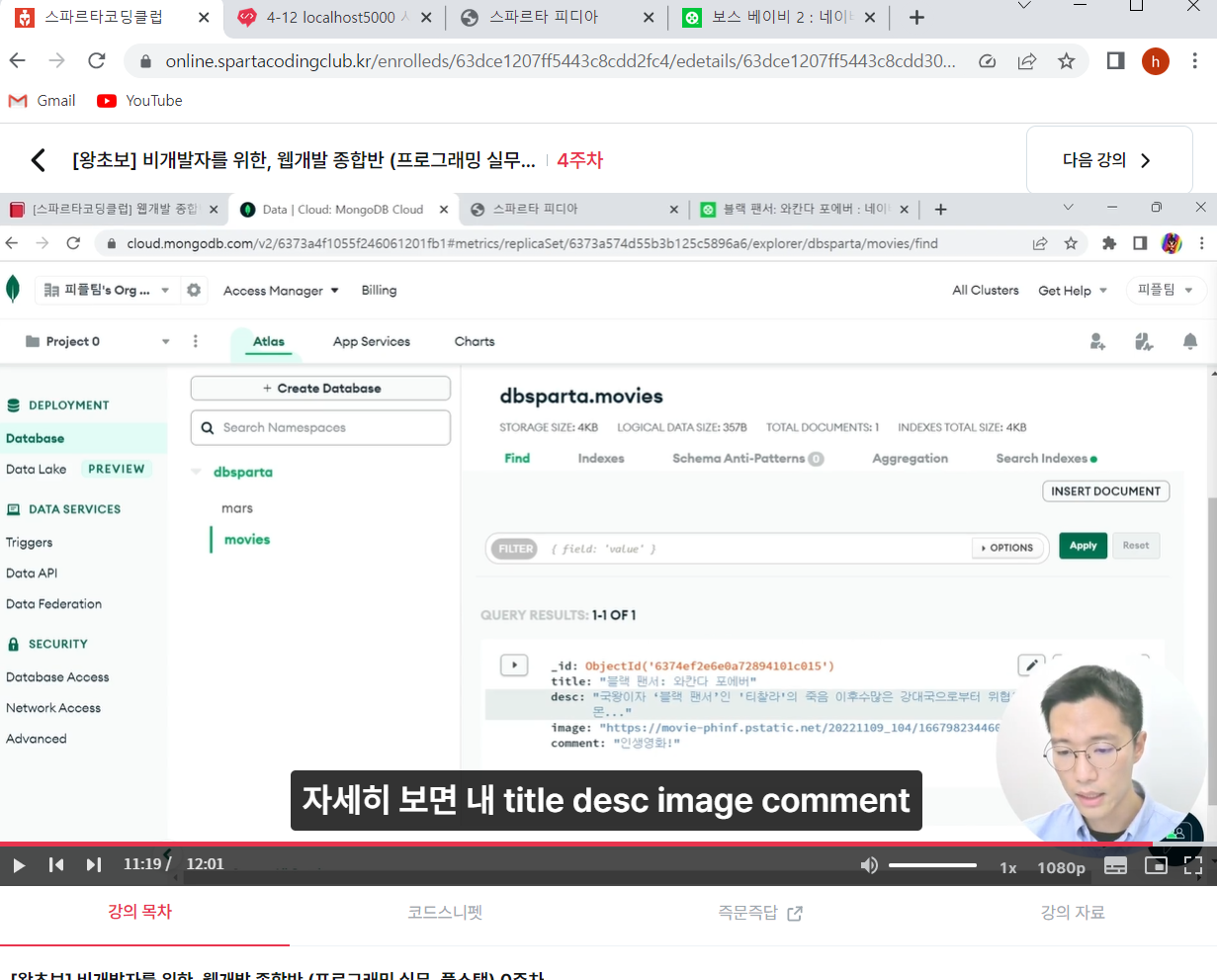
Task: Open the App Services tab
Action: click(371, 342)
